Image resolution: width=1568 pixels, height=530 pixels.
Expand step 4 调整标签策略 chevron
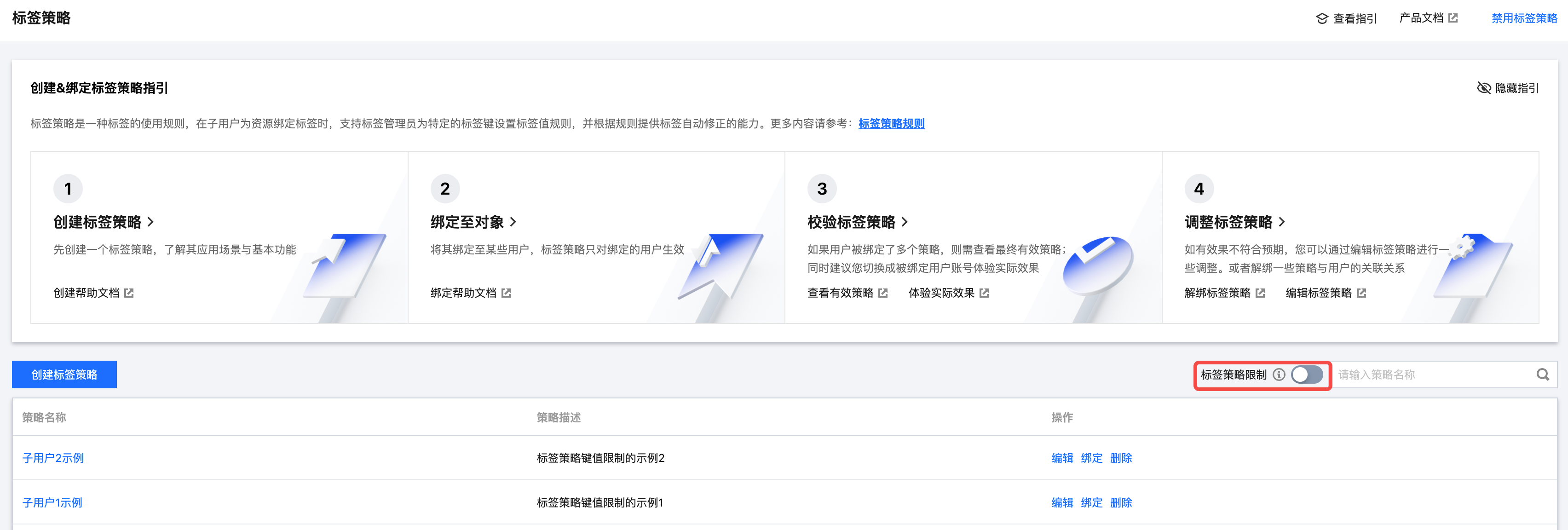click(x=1282, y=222)
